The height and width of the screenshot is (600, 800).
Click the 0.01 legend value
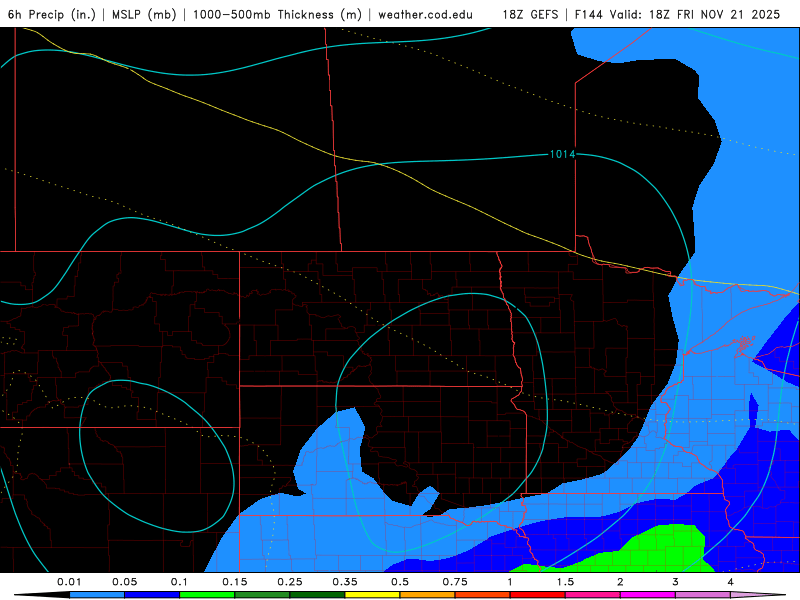pyautogui.click(x=69, y=582)
